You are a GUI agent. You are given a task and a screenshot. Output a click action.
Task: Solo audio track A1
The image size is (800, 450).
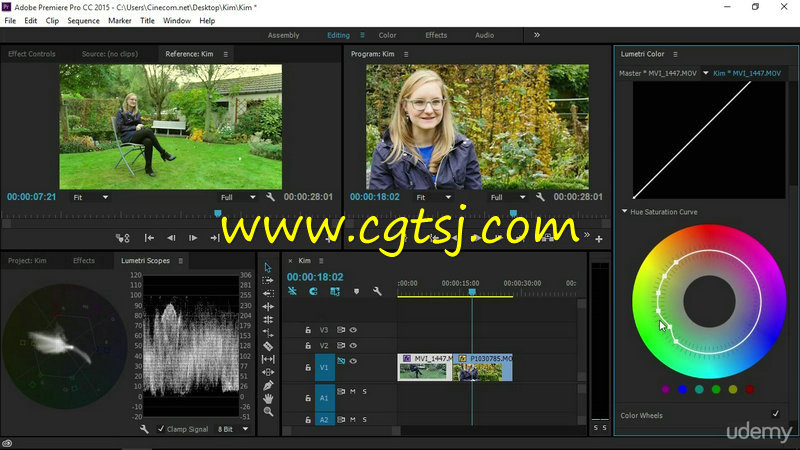coord(364,391)
